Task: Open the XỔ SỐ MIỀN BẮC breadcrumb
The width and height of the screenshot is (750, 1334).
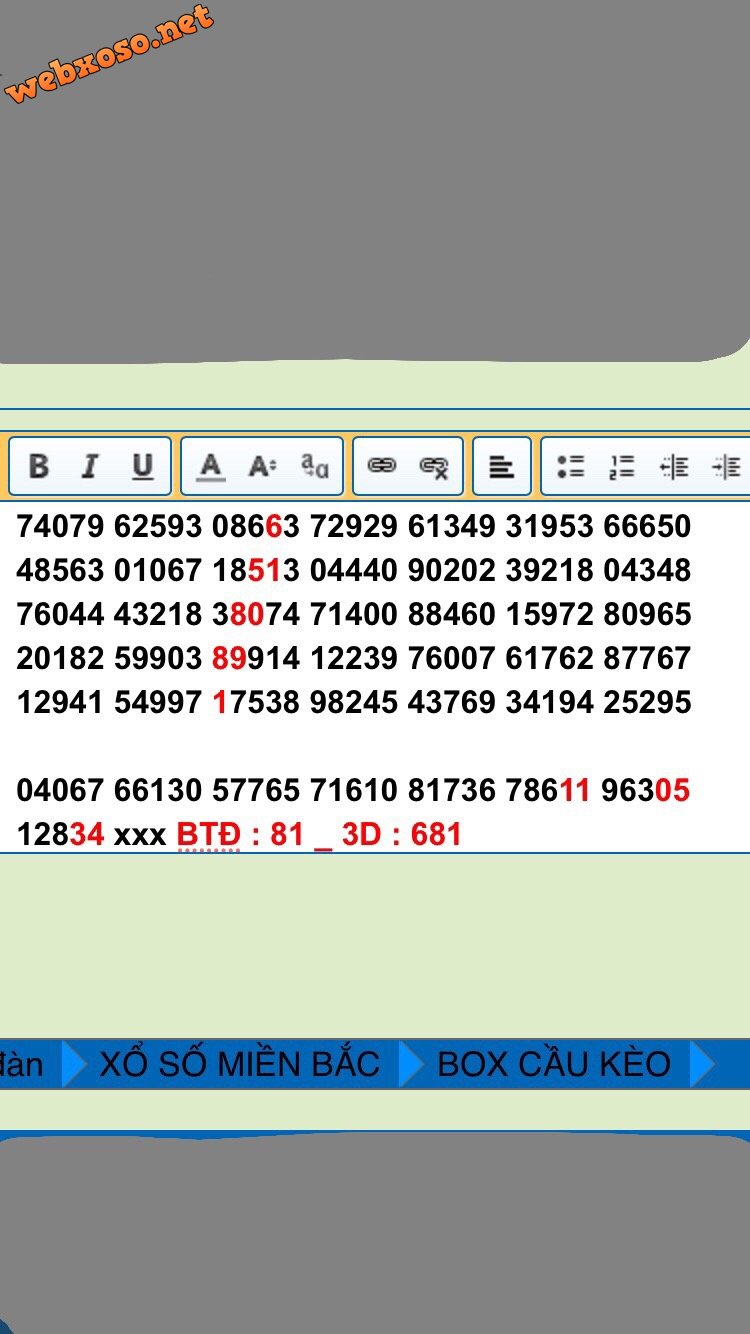Action: [x=239, y=1063]
